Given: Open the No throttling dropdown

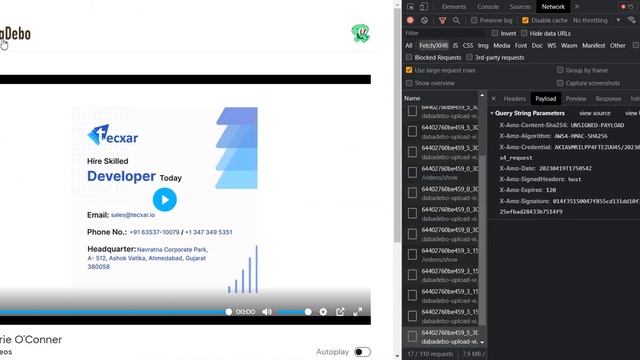Looking at the screenshot, I should click(x=596, y=20).
